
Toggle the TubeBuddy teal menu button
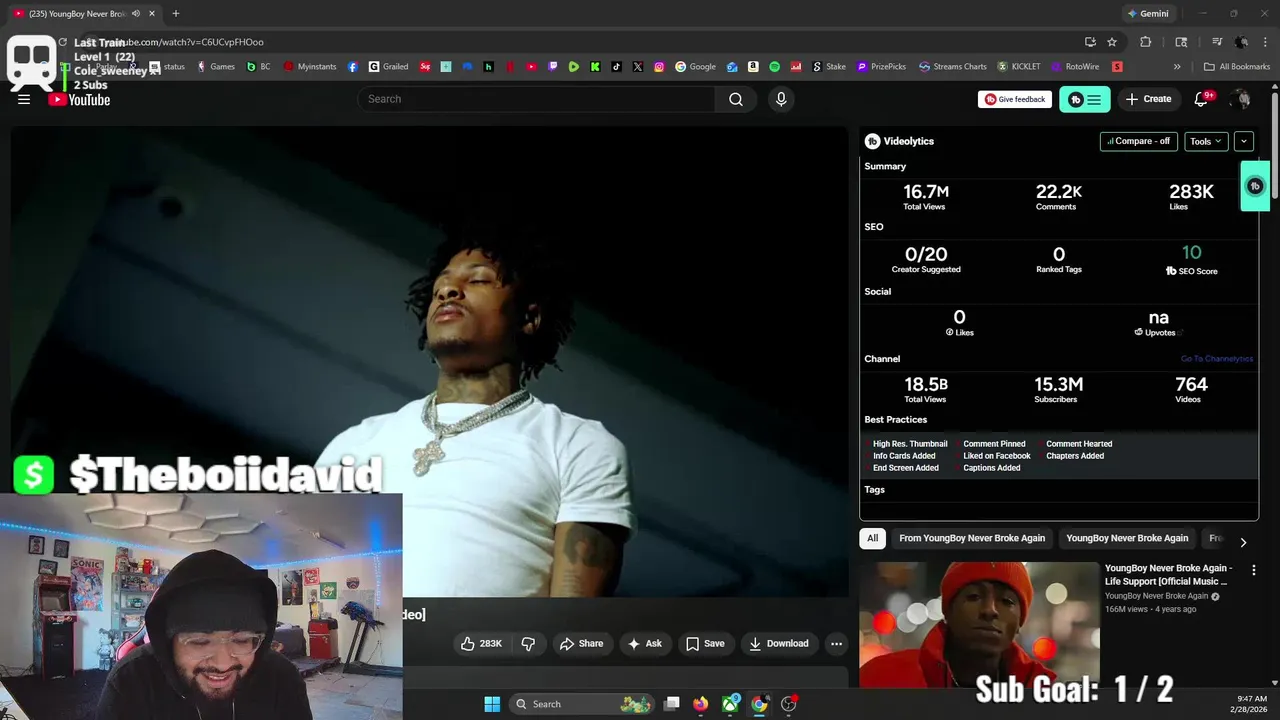pyautogui.click(x=1085, y=99)
